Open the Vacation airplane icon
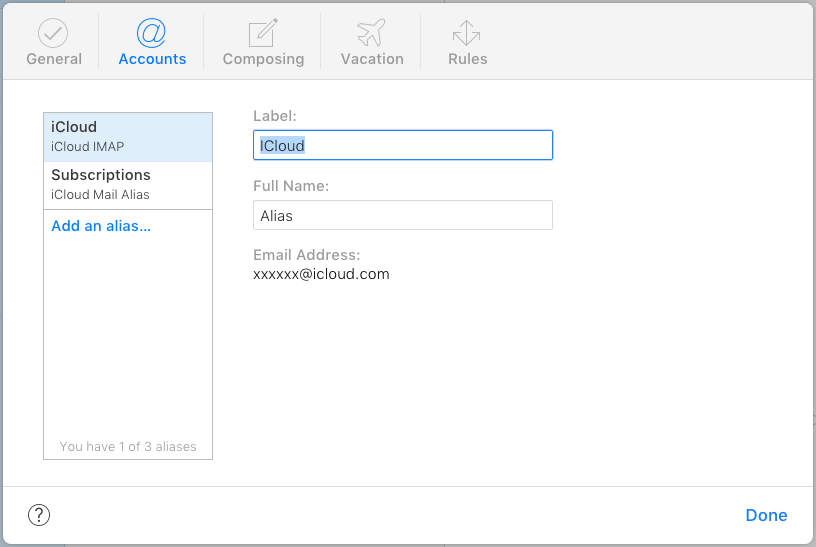 tap(372, 32)
